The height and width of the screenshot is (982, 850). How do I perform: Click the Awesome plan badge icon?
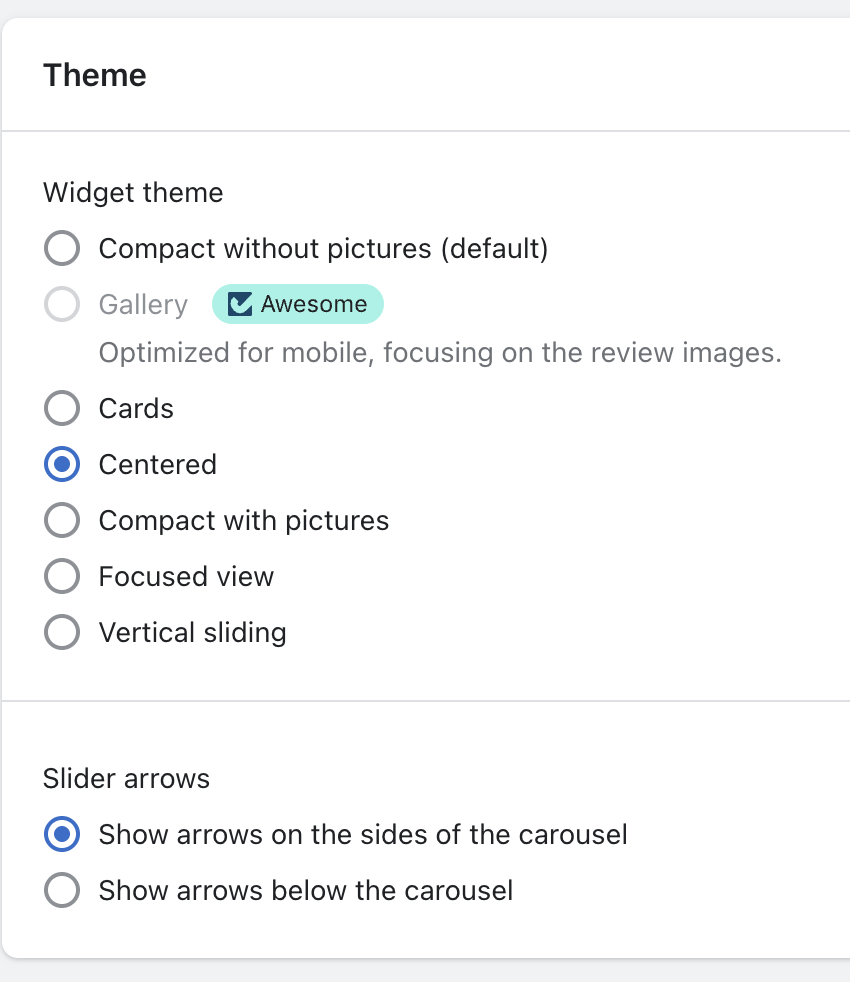click(x=240, y=304)
